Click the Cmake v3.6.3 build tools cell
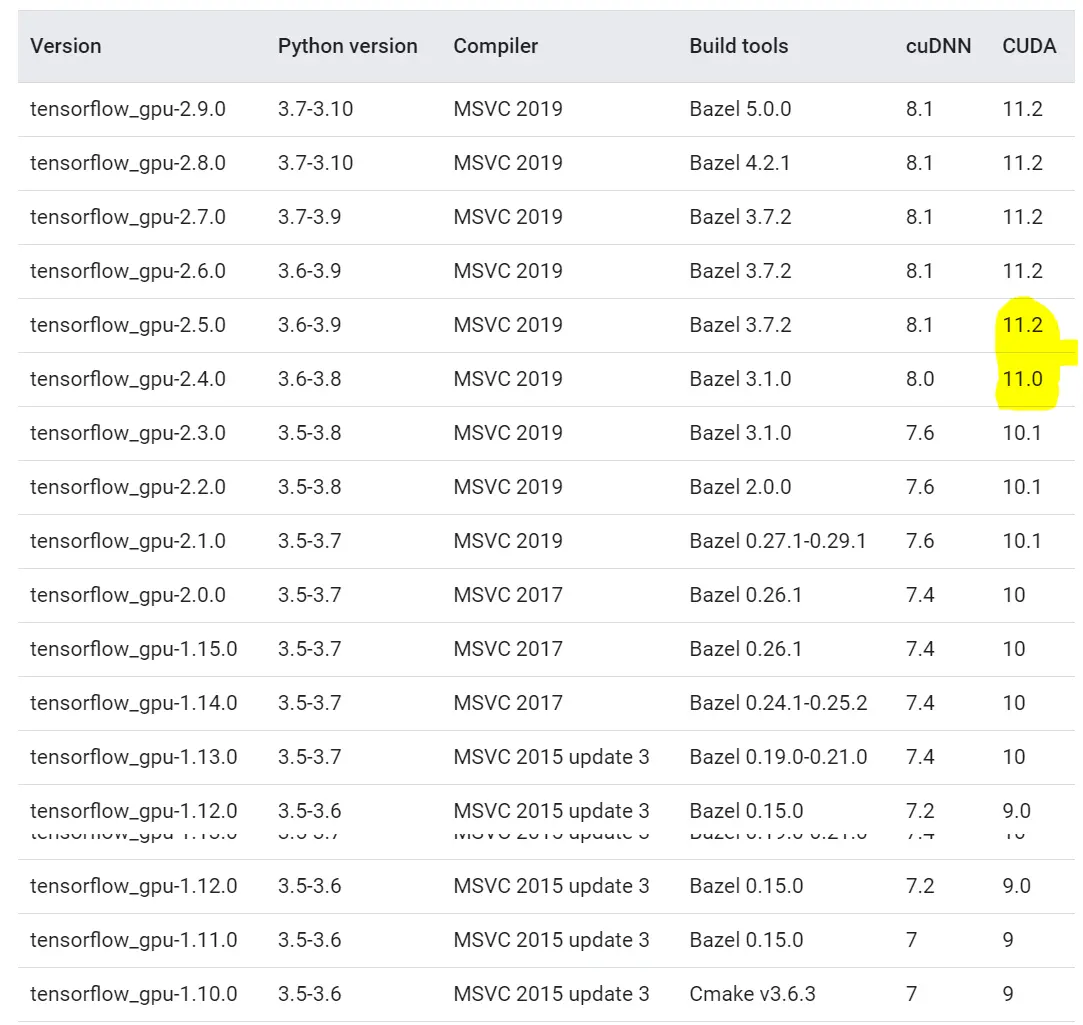The image size is (1083, 1025). point(752,994)
